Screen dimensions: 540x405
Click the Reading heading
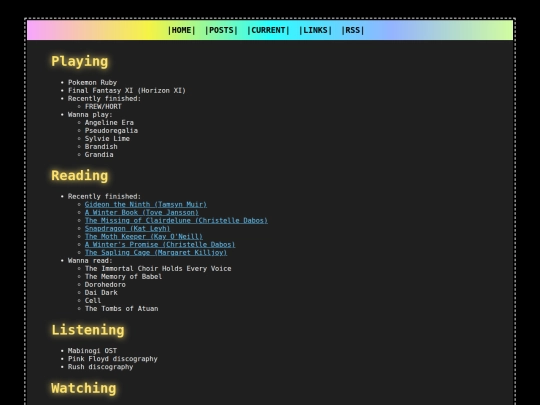coord(80,175)
